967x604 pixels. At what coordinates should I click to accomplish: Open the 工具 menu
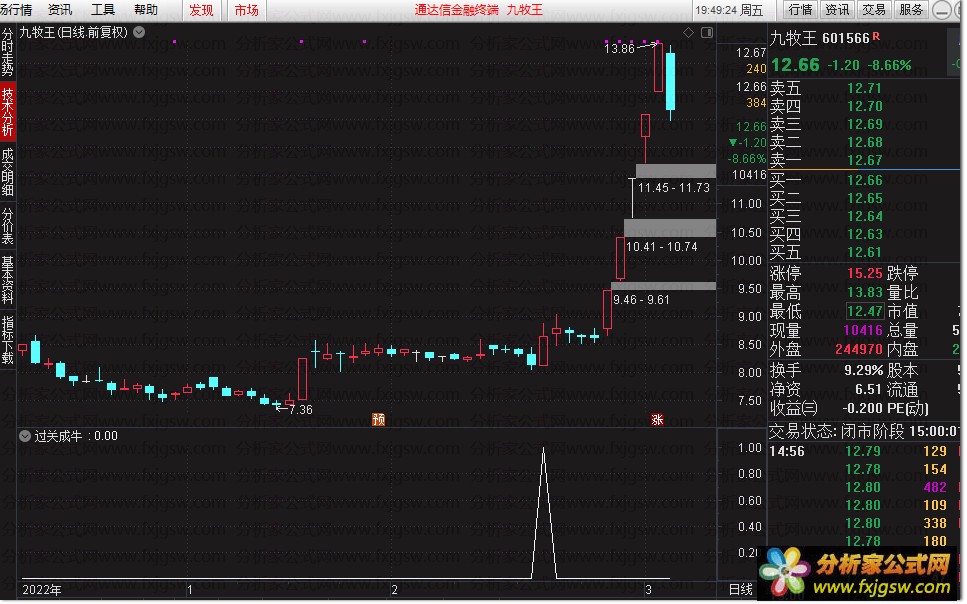pos(103,10)
